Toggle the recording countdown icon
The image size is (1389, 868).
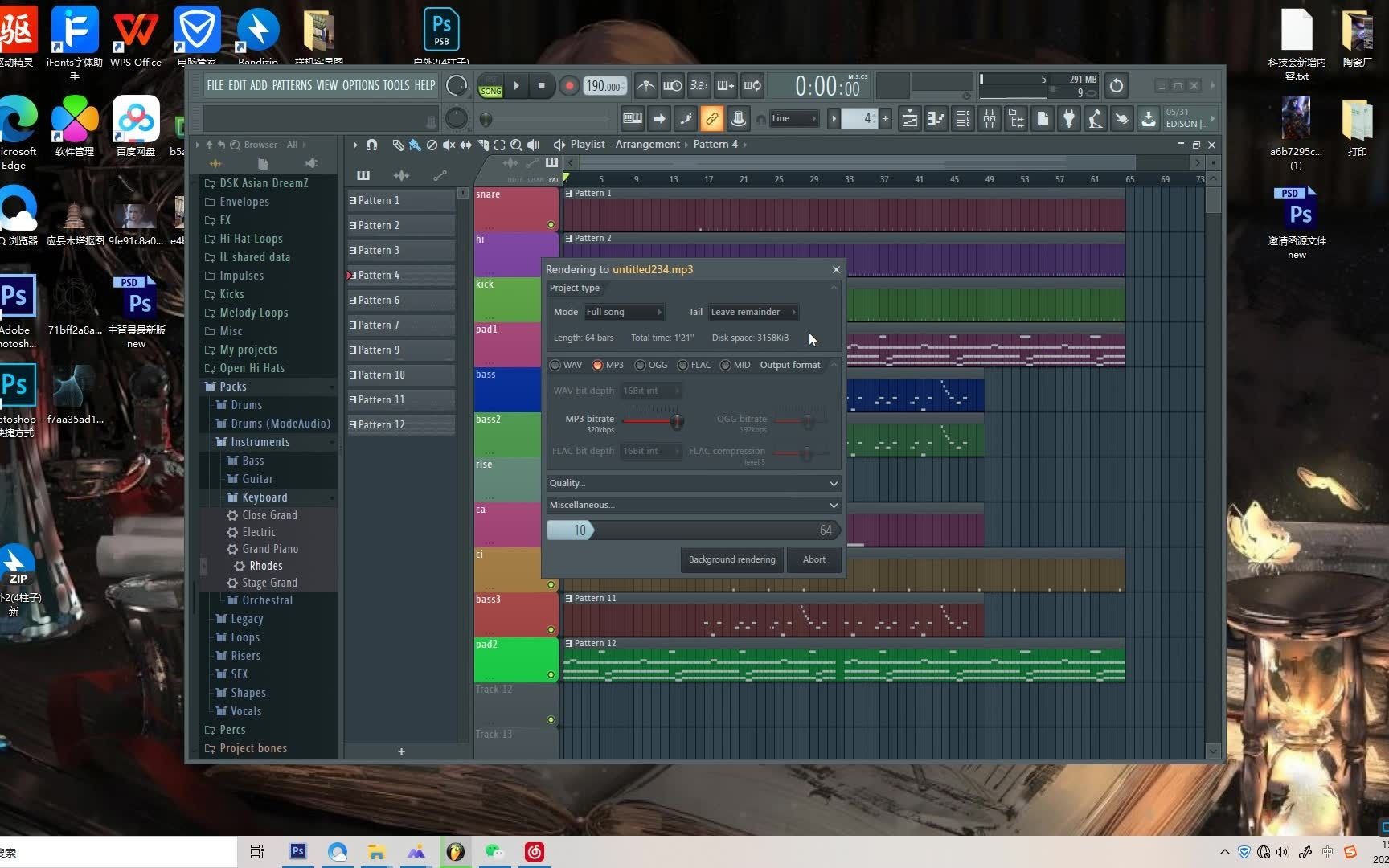(699, 85)
